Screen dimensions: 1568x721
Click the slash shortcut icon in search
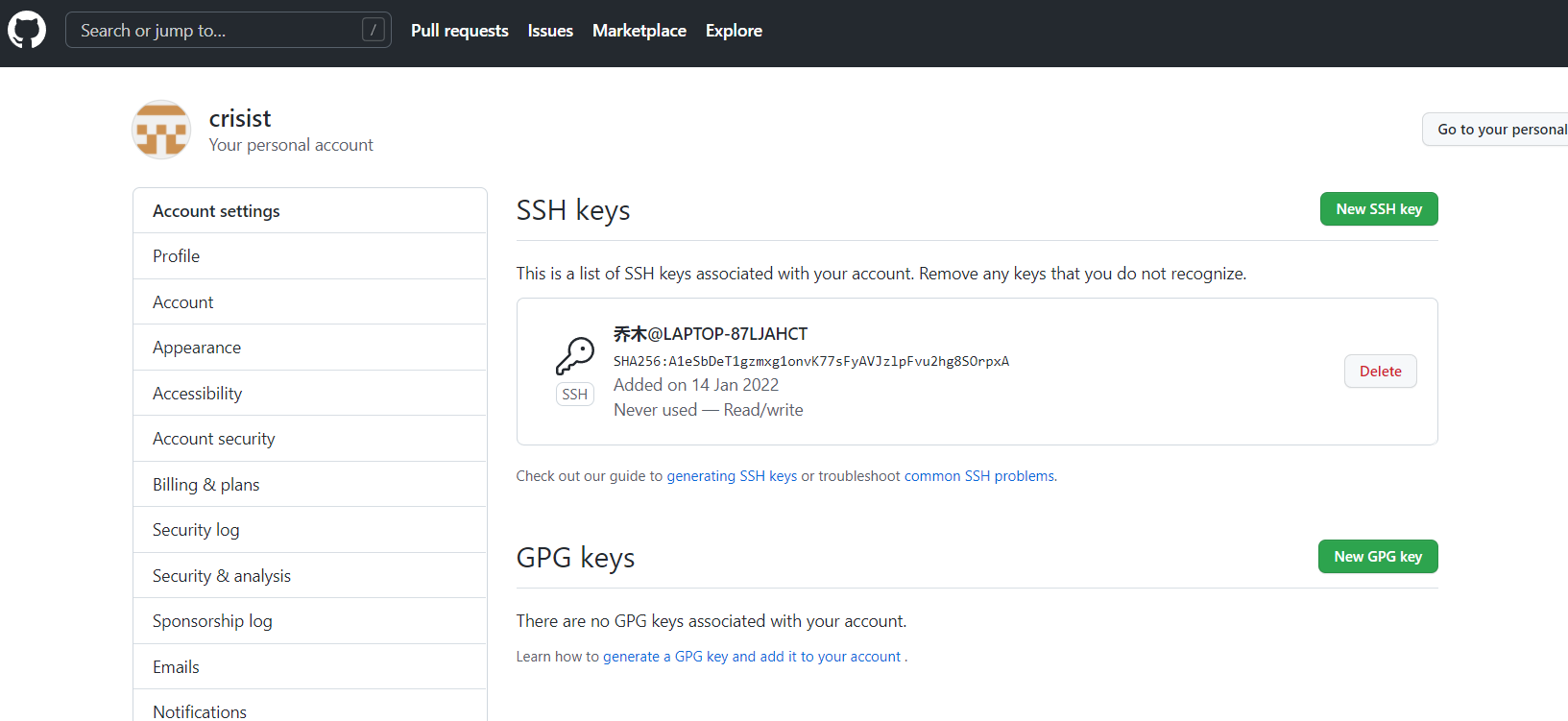pos(374,31)
